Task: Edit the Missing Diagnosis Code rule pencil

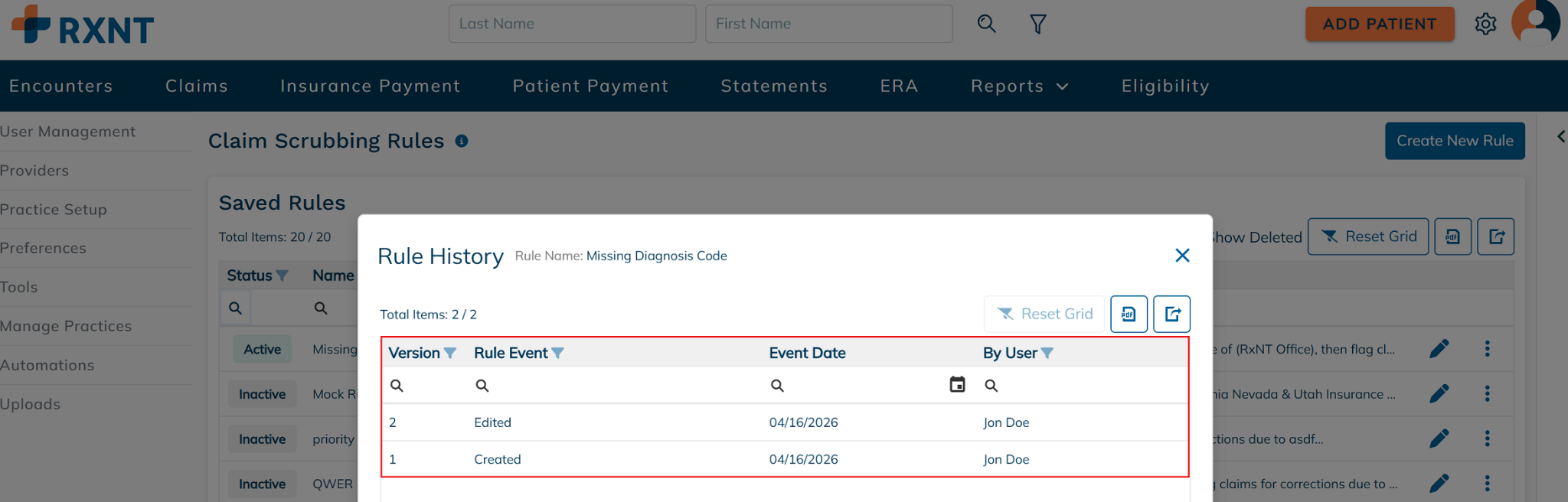Action: pos(1439,349)
